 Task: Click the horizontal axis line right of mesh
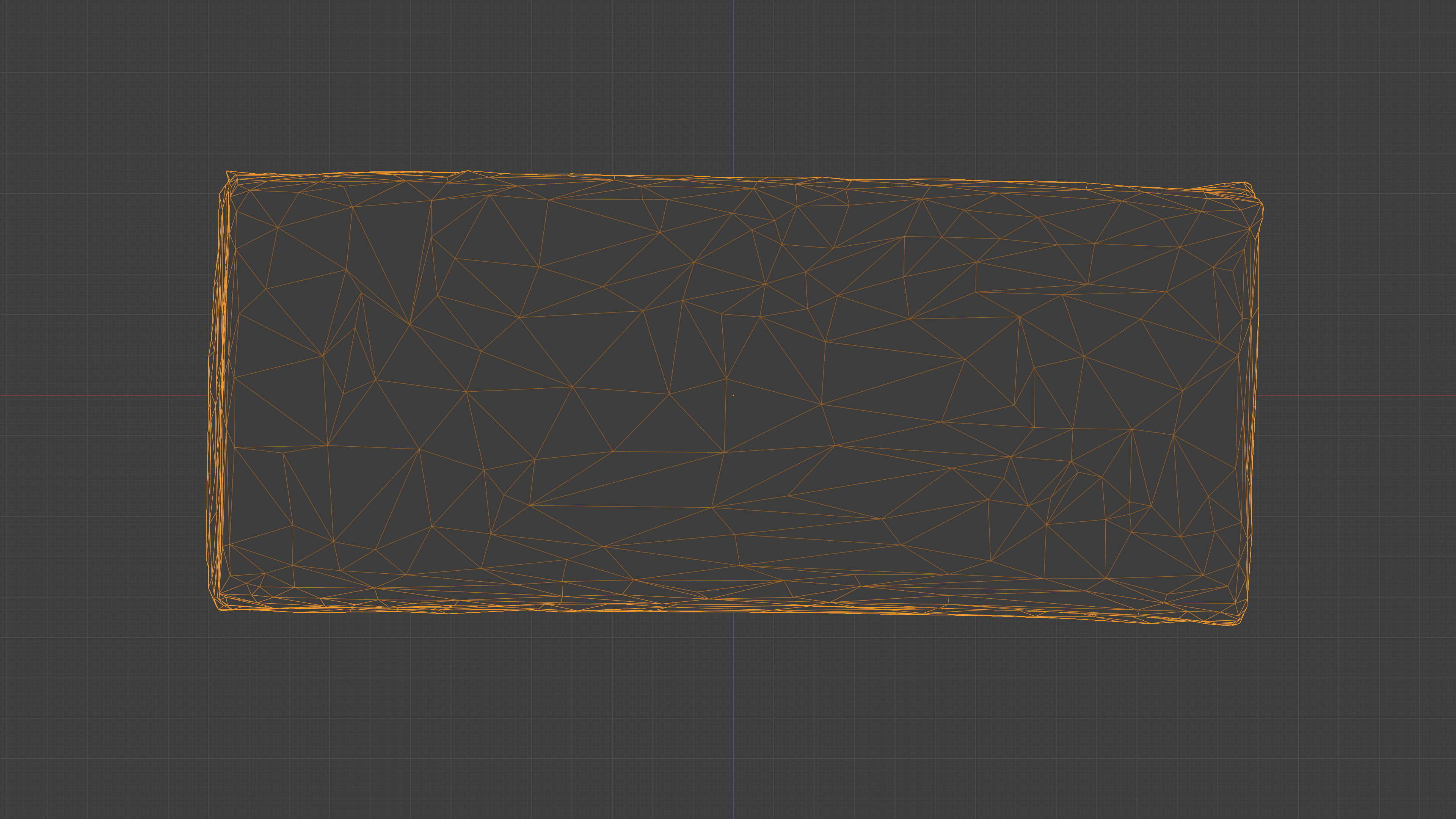1357,395
